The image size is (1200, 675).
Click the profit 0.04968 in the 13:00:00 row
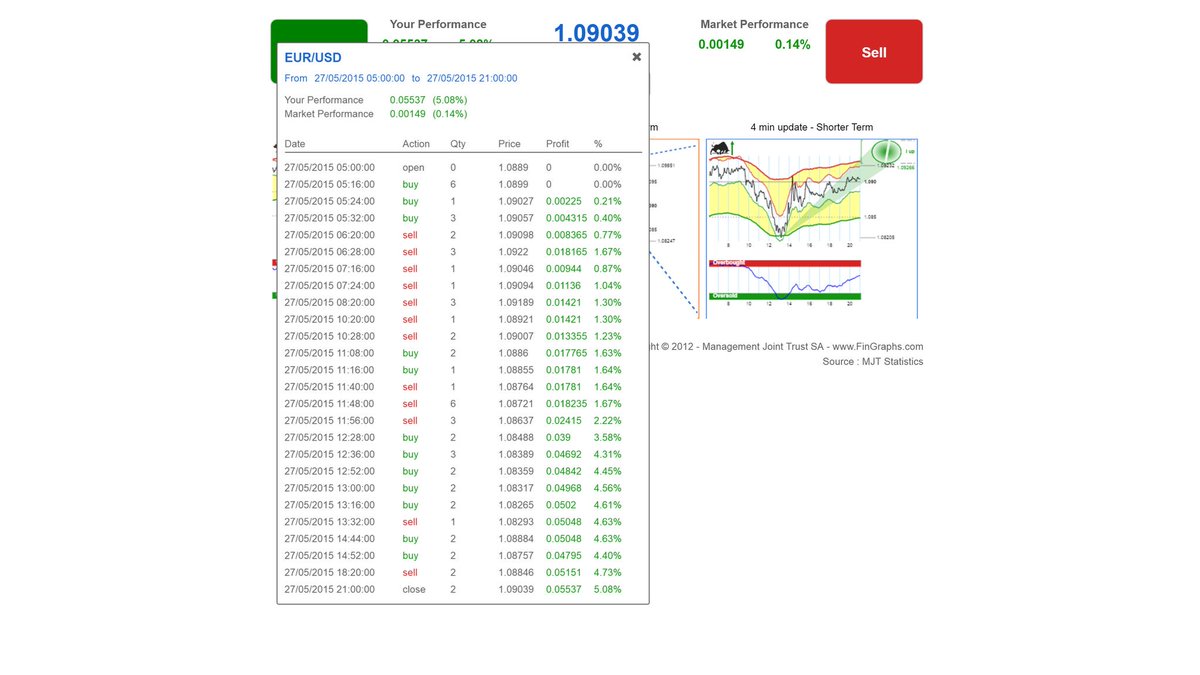coord(565,489)
